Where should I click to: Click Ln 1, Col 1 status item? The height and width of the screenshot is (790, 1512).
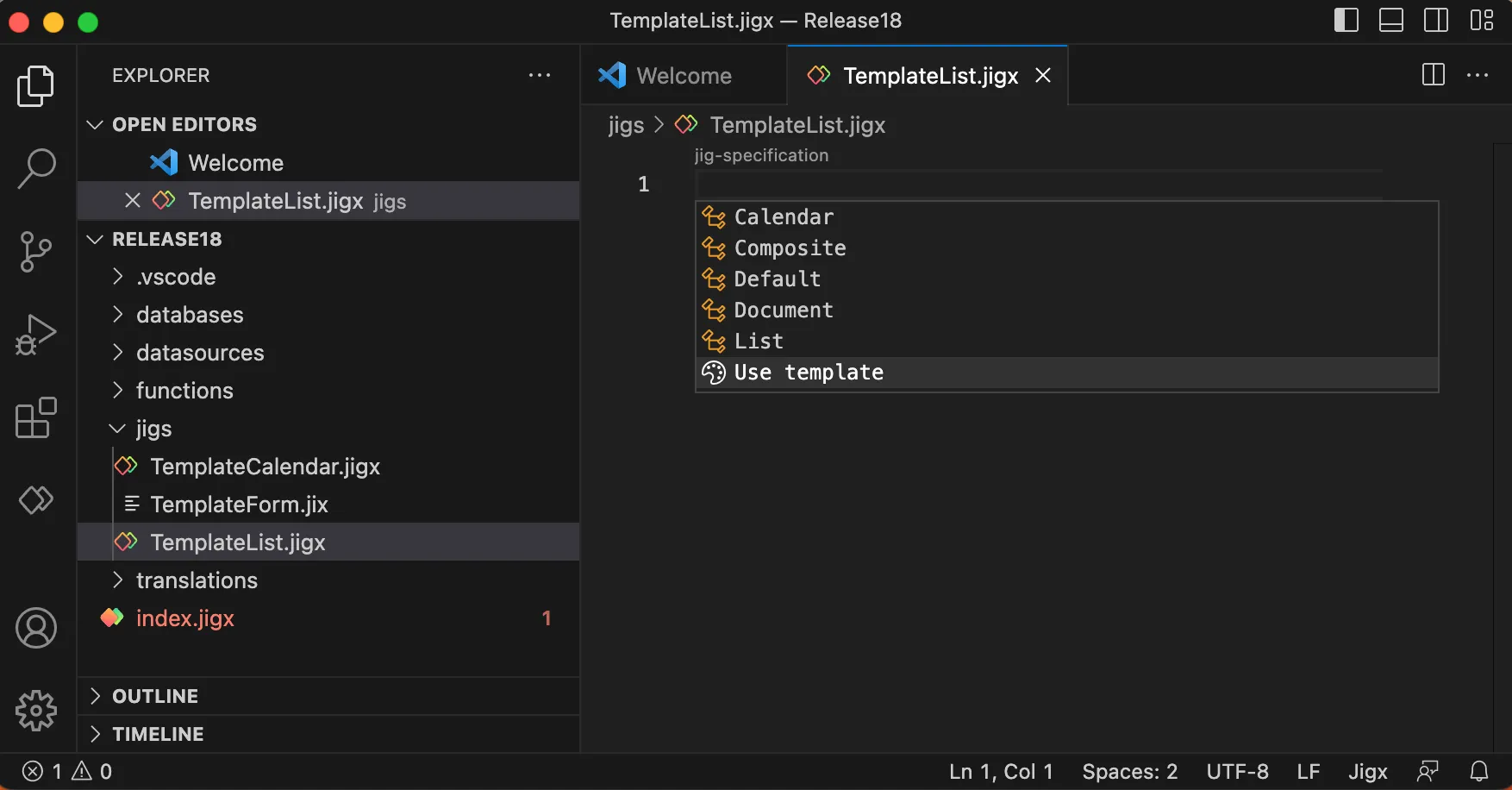(1001, 771)
